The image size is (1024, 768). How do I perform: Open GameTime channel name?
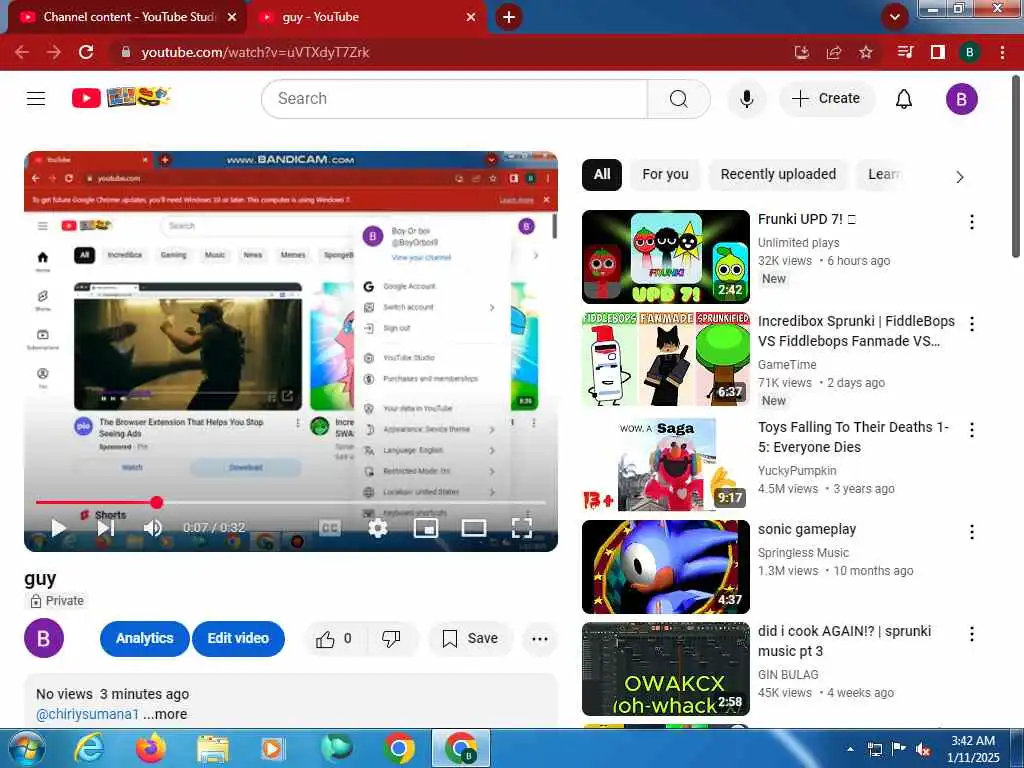coord(787,364)
